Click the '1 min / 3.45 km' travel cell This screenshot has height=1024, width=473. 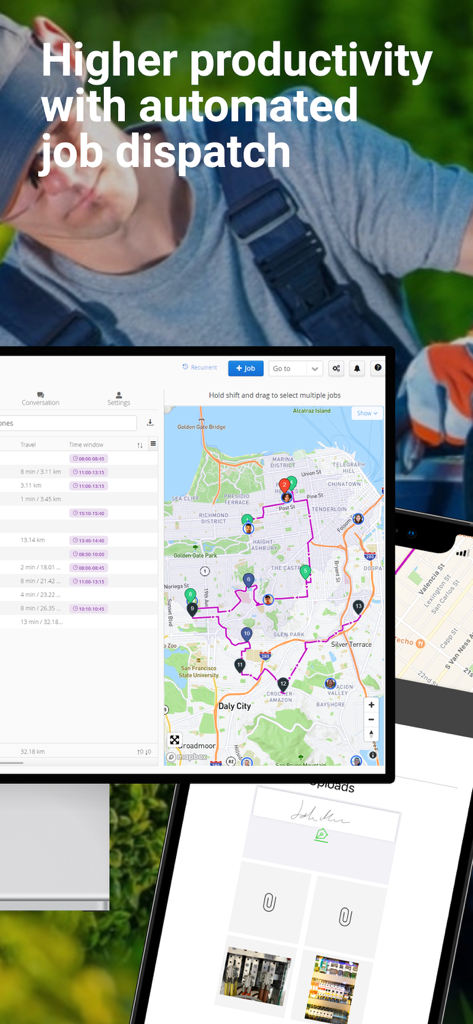[41, 499]
